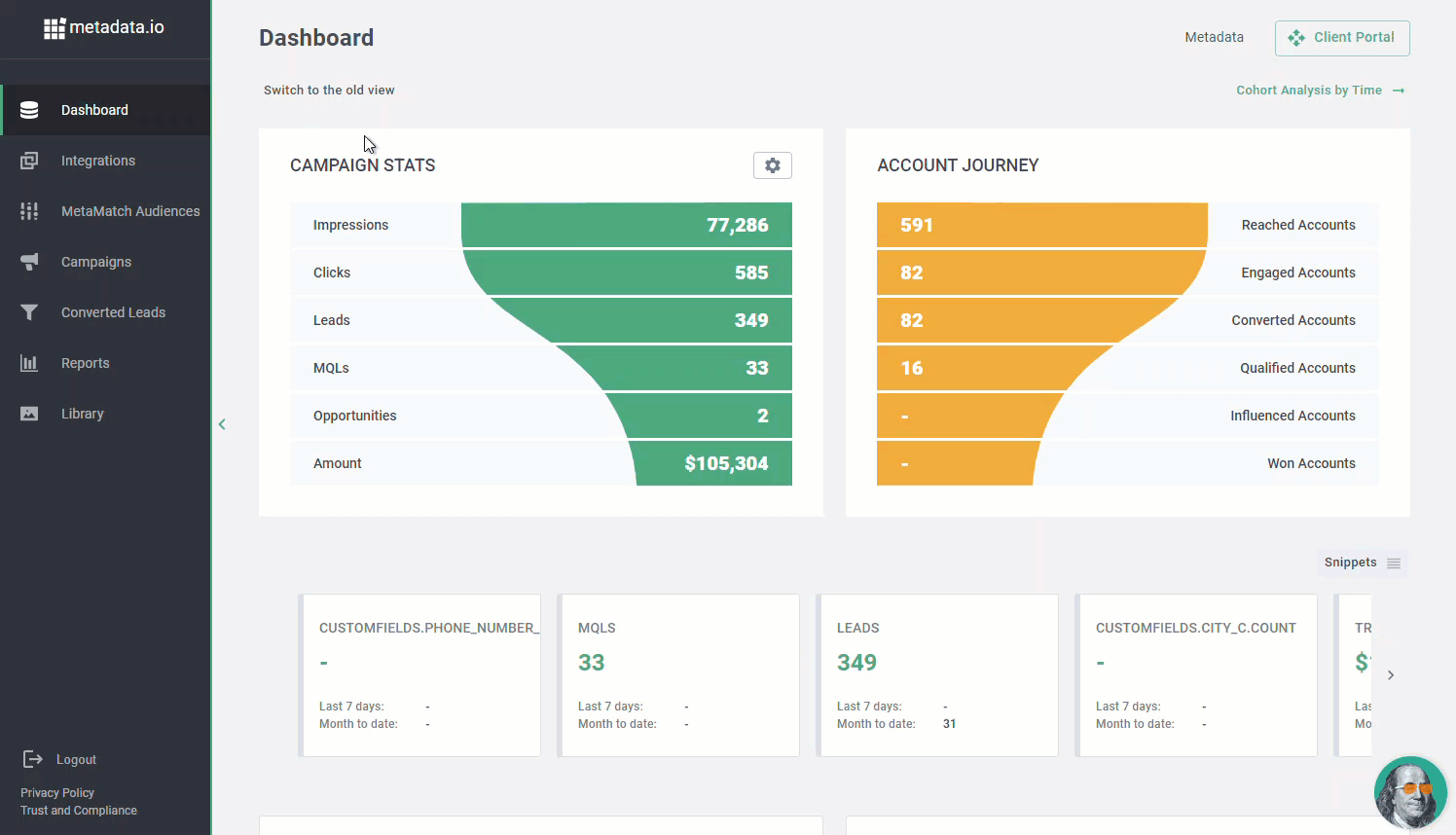Click the Library image icon

[x=29, y=414]
